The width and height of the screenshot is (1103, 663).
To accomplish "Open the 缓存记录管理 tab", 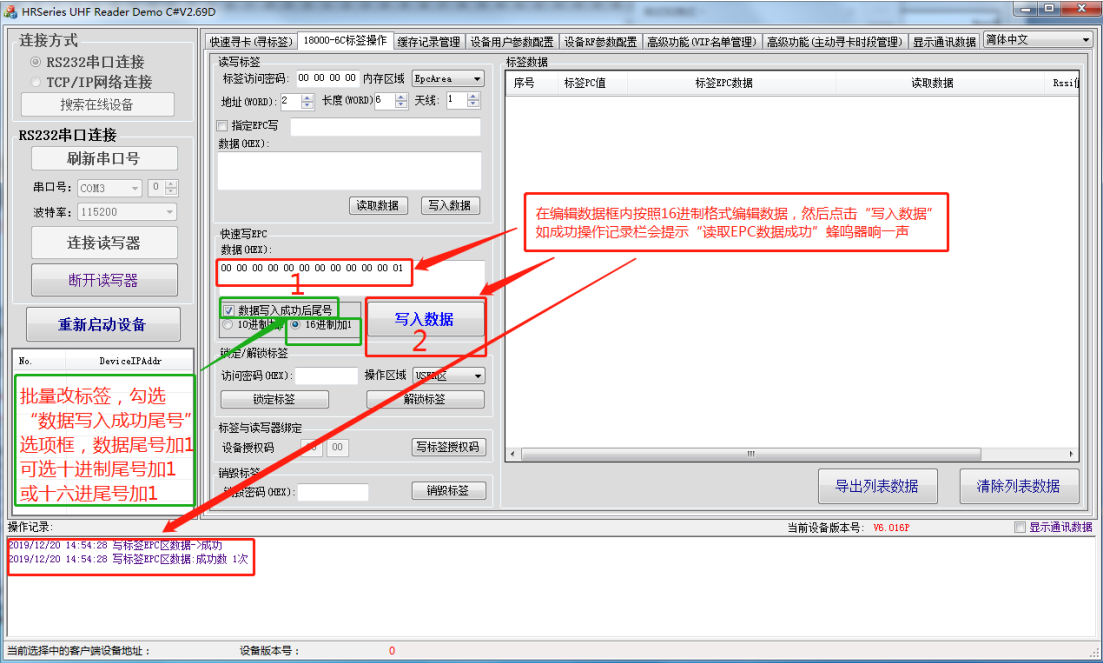I will click(428, 42).
